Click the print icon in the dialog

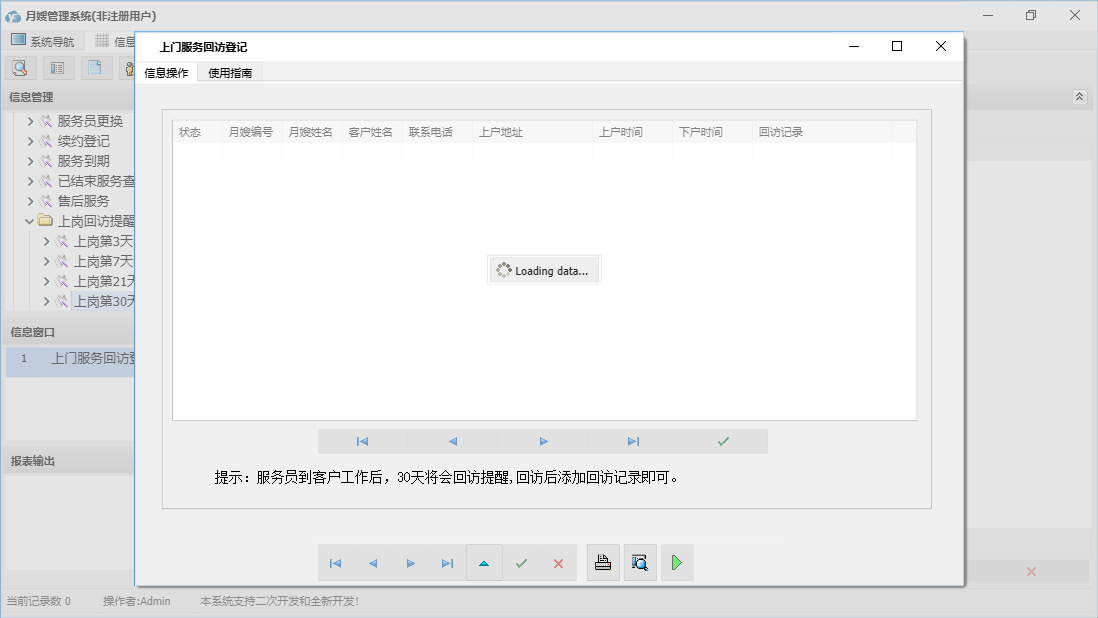(x=603, y=562)
